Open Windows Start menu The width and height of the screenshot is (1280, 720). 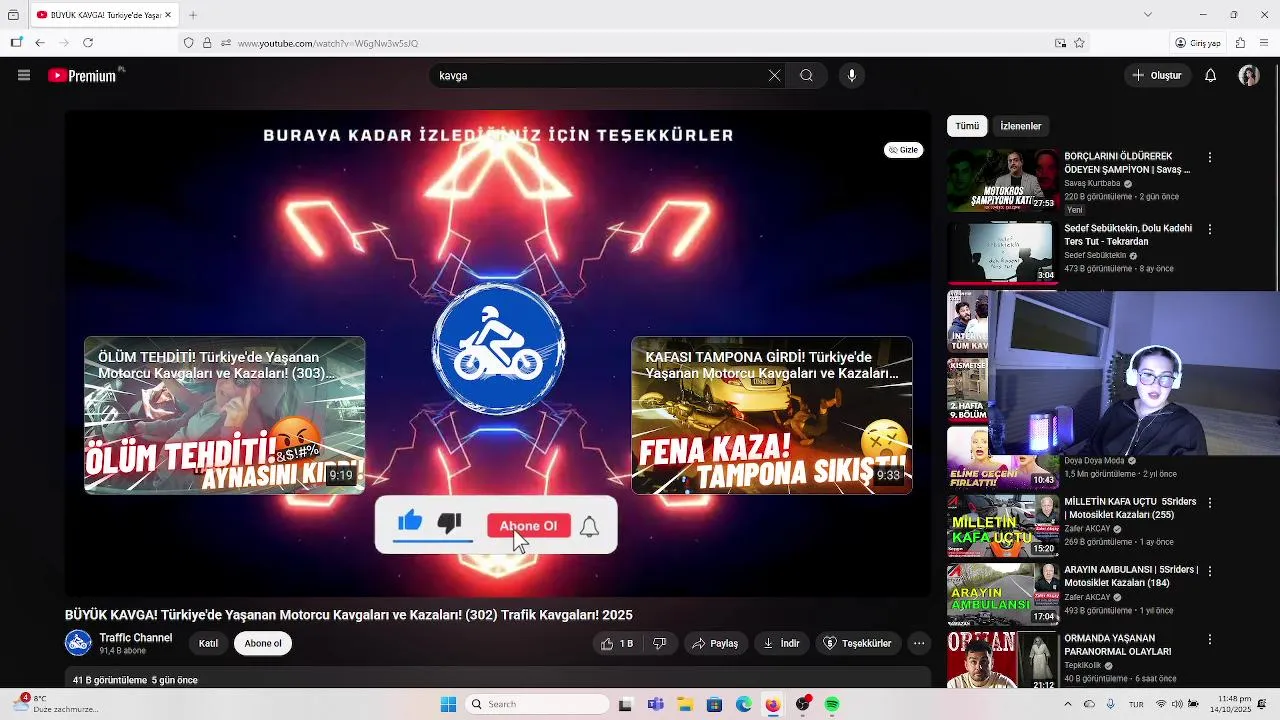tap(448, 705)
